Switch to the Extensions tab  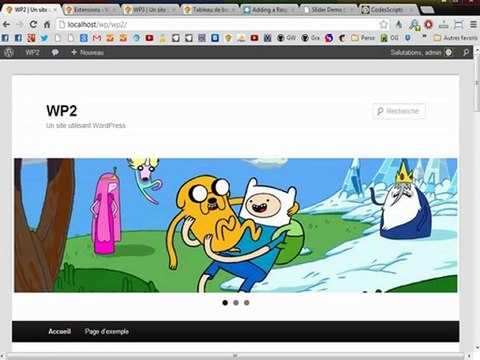(91, 10)
